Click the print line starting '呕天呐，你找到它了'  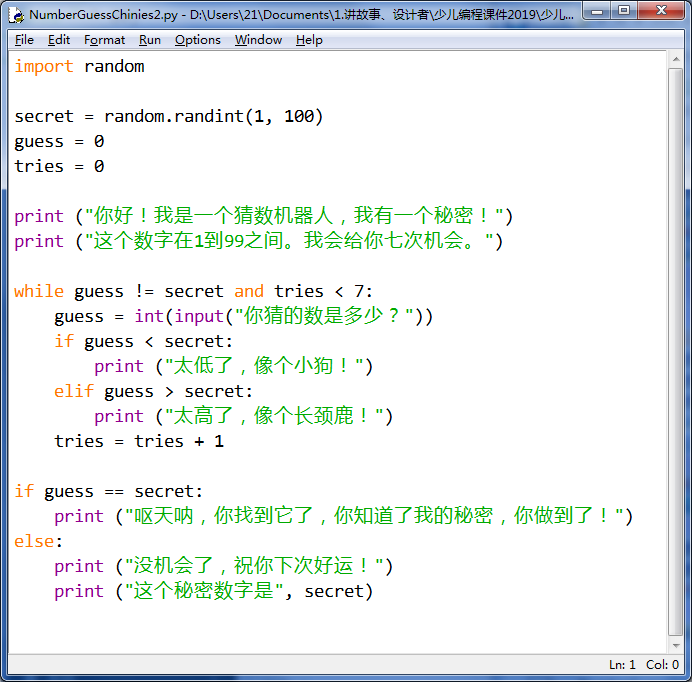click(x=344, y=516)
